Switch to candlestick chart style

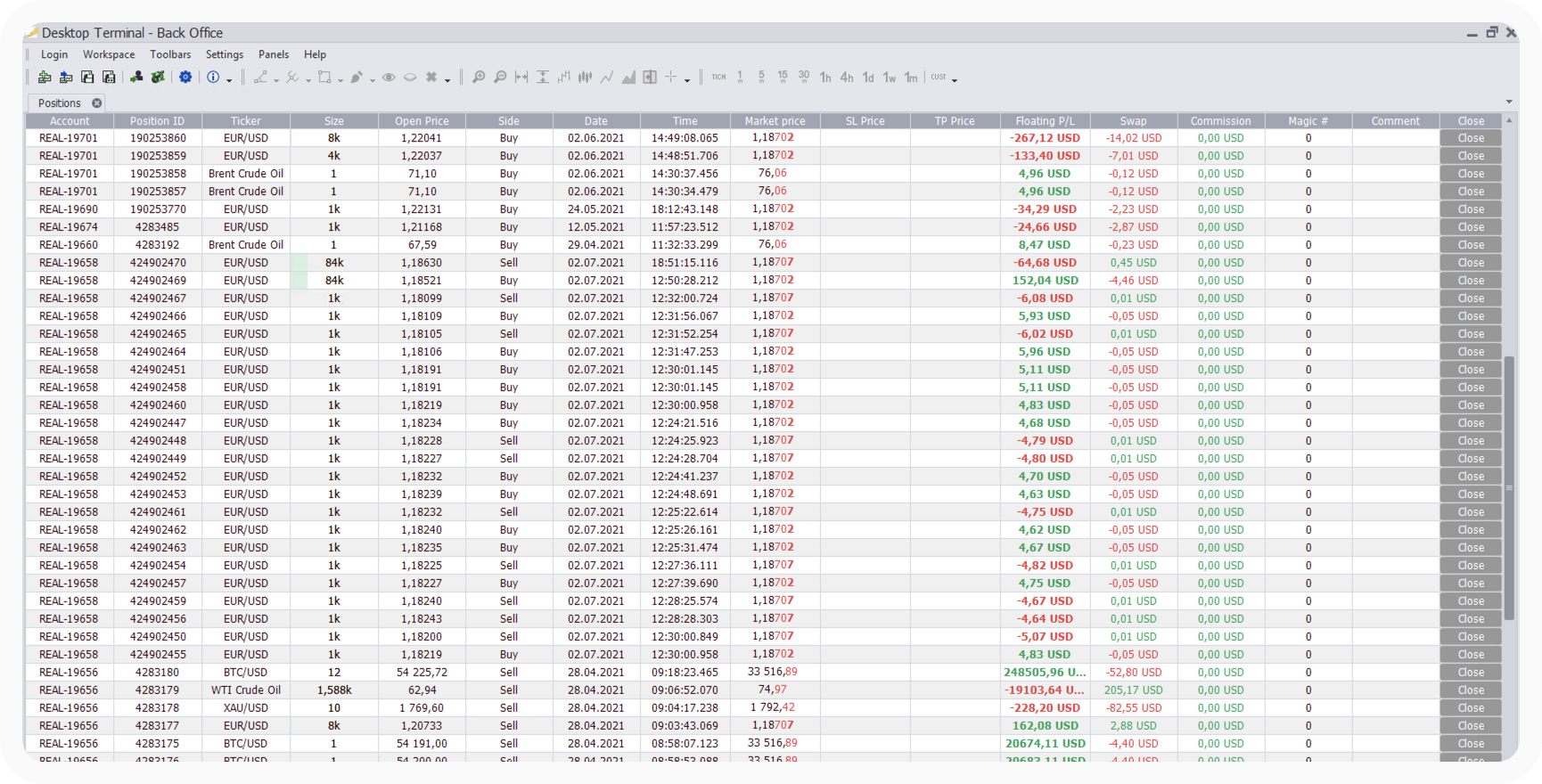586,78
